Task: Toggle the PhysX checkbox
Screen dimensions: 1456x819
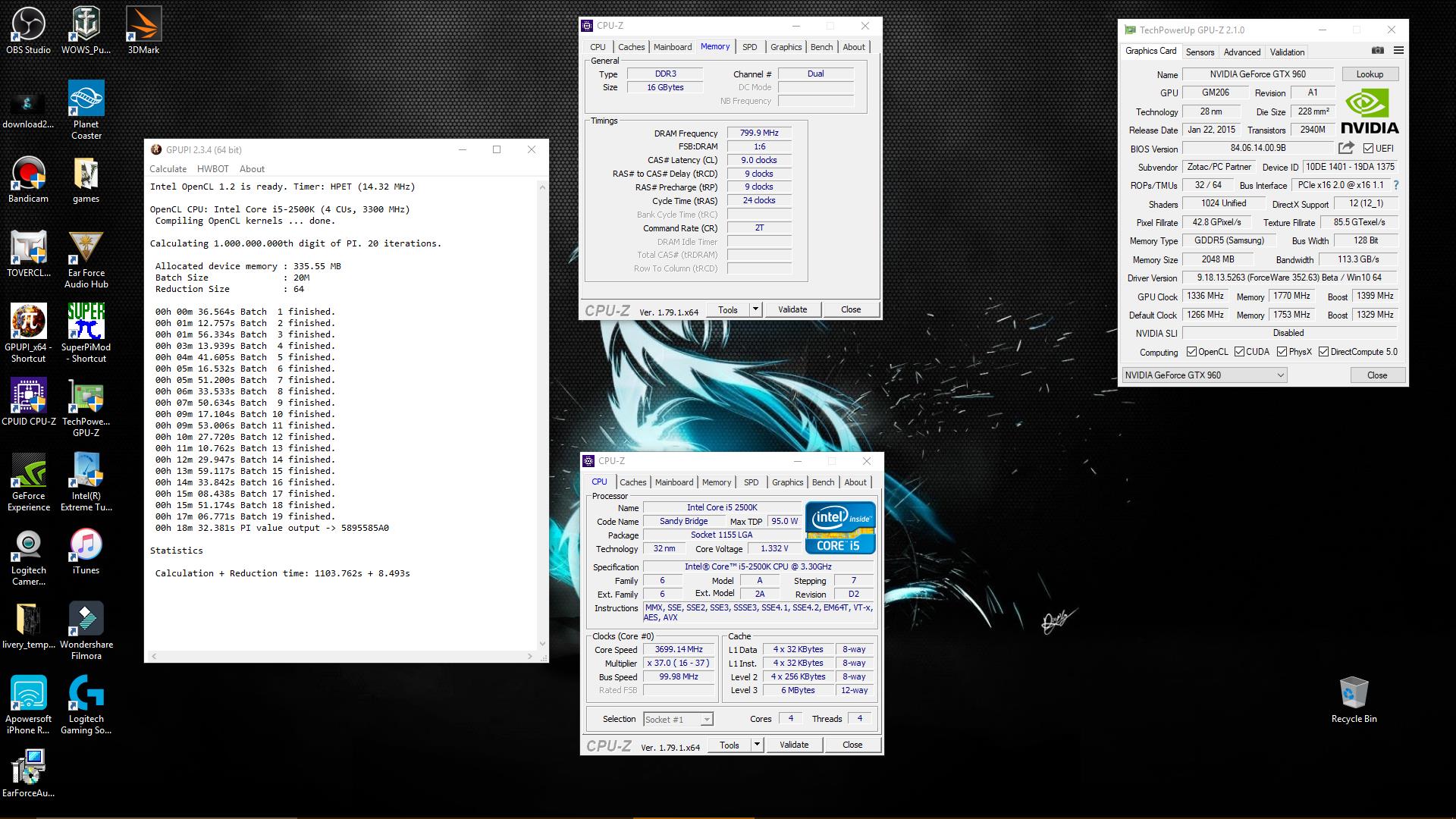Action: [1282, 352]
